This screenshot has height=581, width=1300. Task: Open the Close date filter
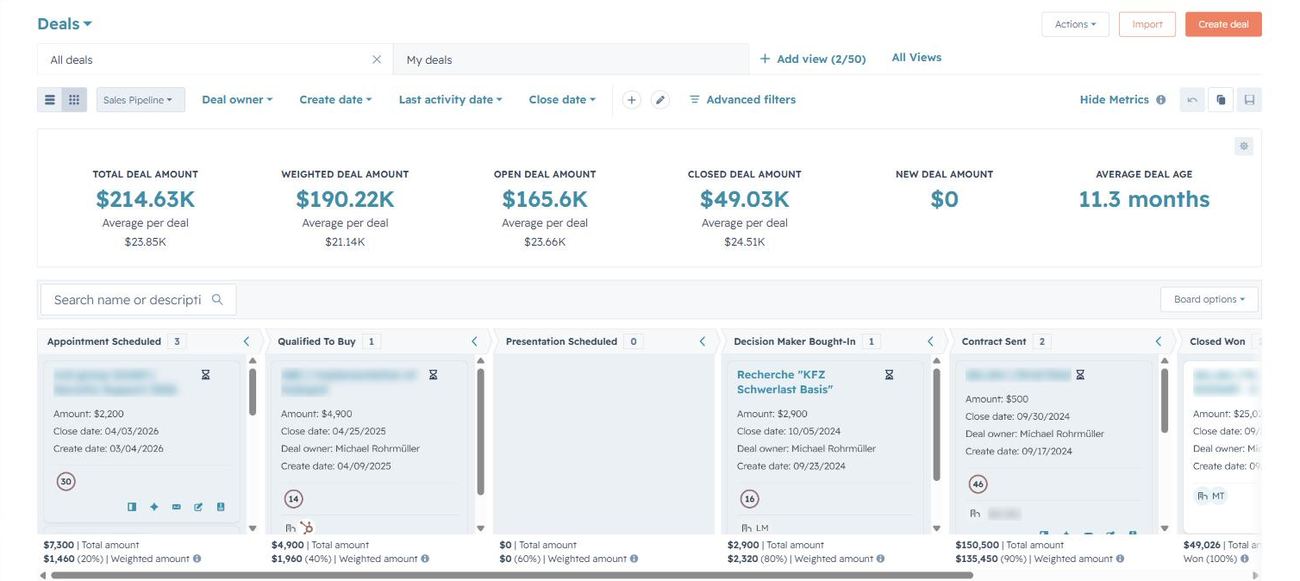pos(562,100)
